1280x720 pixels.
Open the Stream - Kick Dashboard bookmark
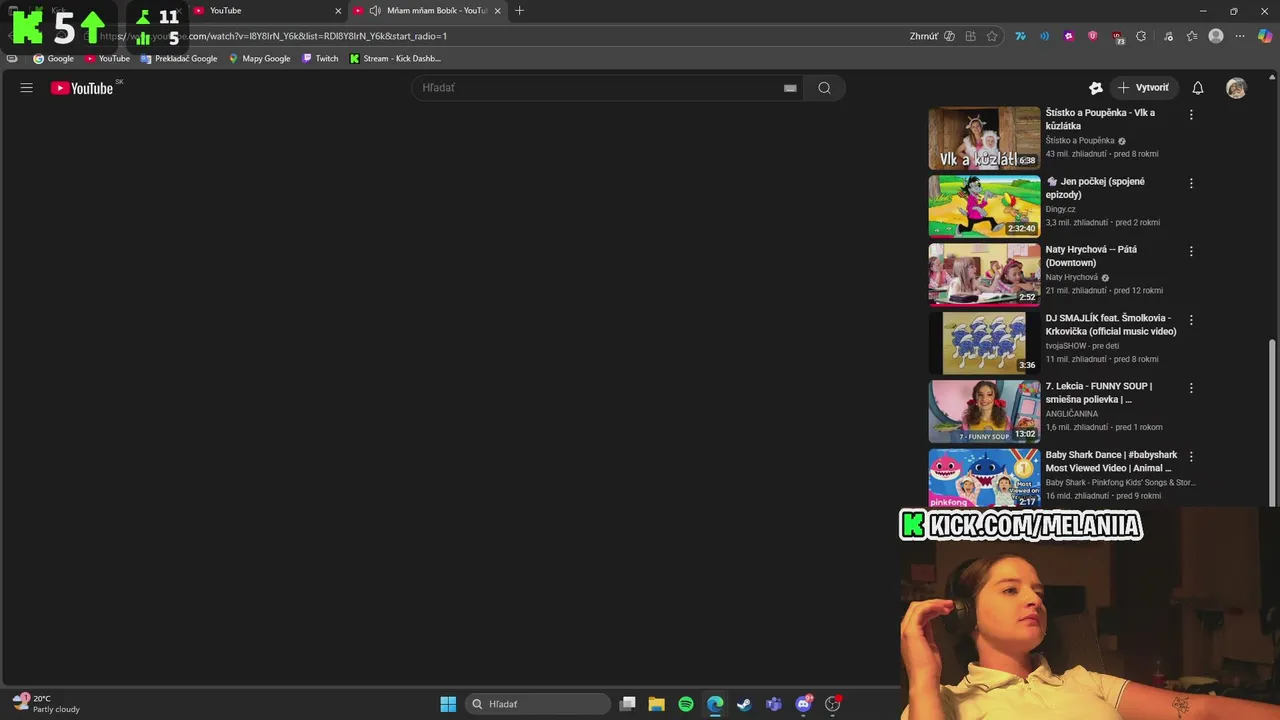[395, 58]
